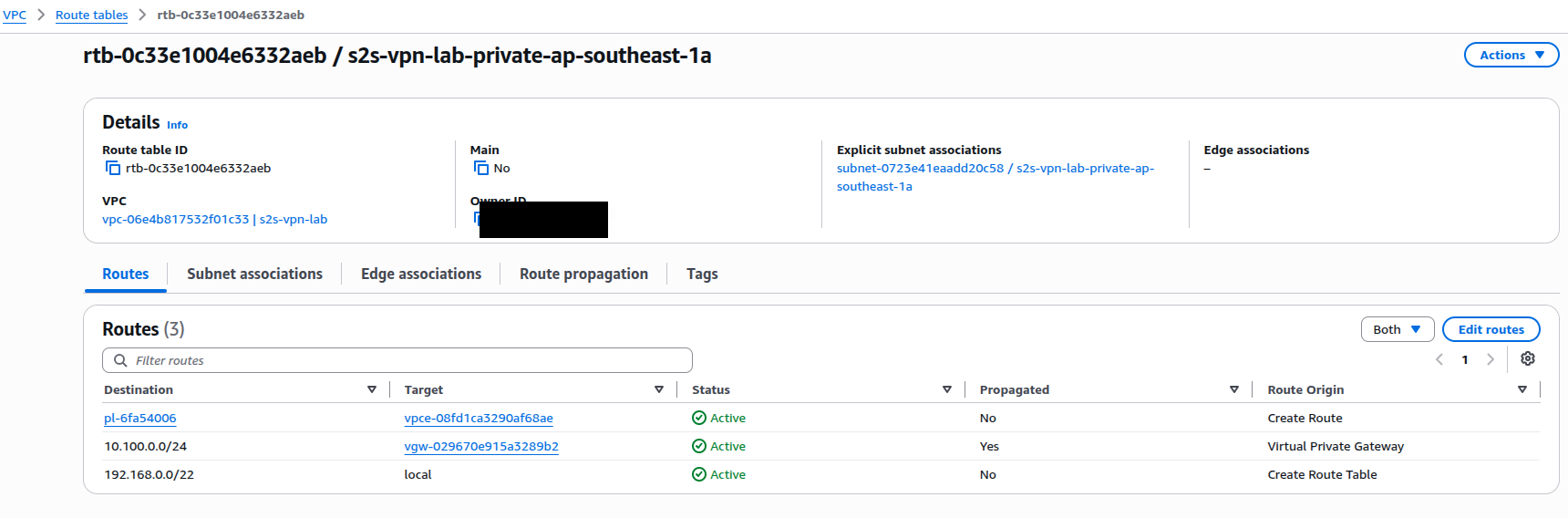This screenshot has height=518, width=1568.
Task: Click Active status icon for 10.100.0.0/24 row
Action: (699, 446)
